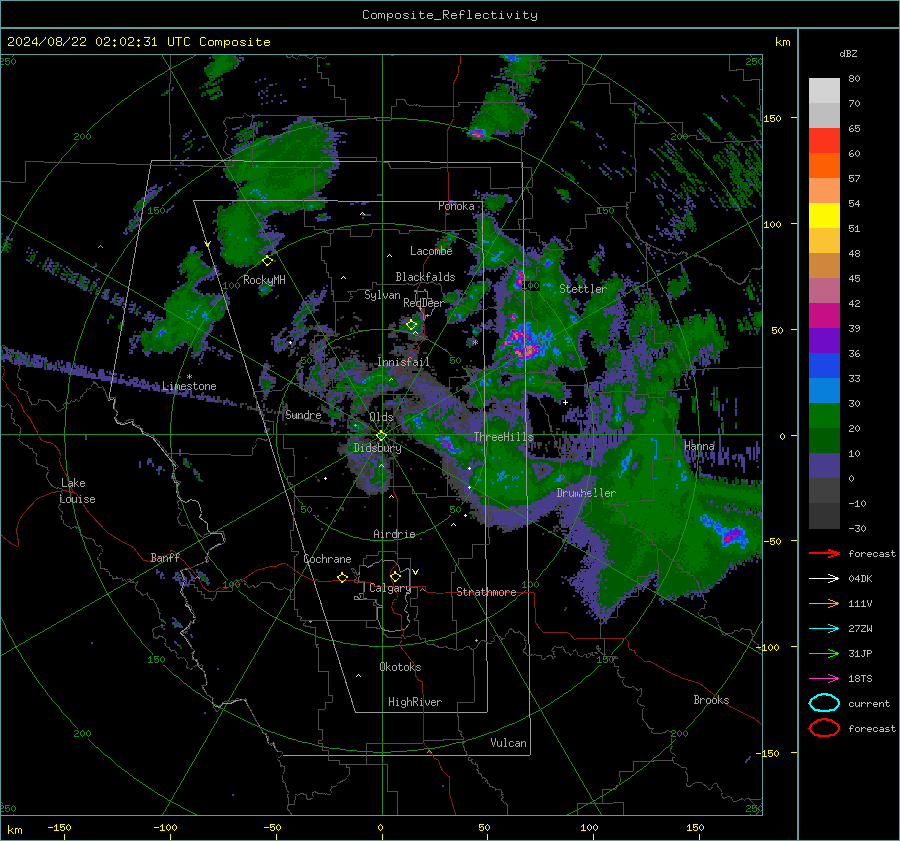Click the Sylvan label on map
Image resolution: width=900 pixels, height=841 pixels.
click(x=382, y=295)
